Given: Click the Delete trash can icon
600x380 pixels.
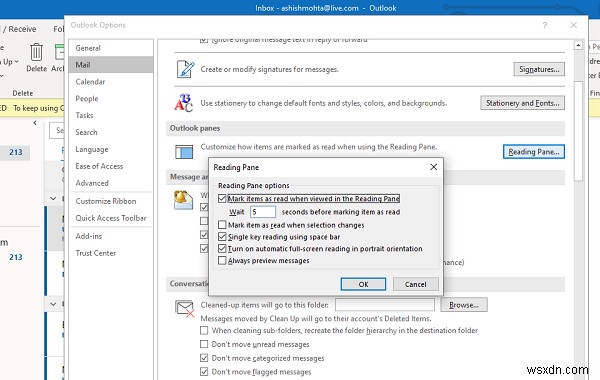Looking at the screenshot, I should click(x=36, y=52).
